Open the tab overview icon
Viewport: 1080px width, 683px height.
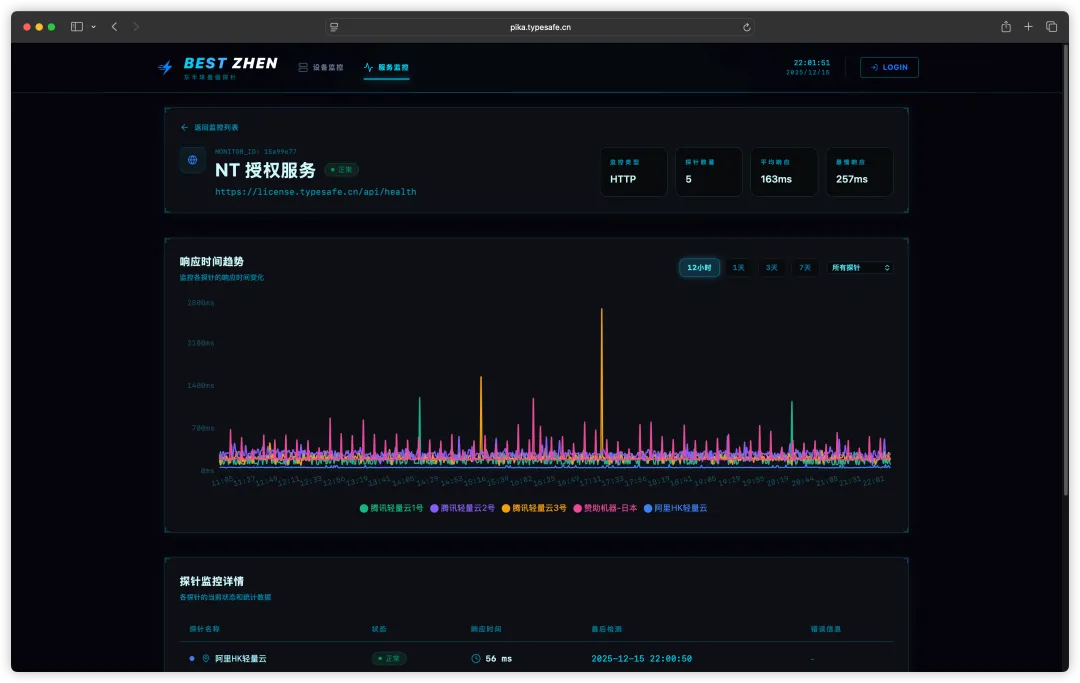[1051, 27]
